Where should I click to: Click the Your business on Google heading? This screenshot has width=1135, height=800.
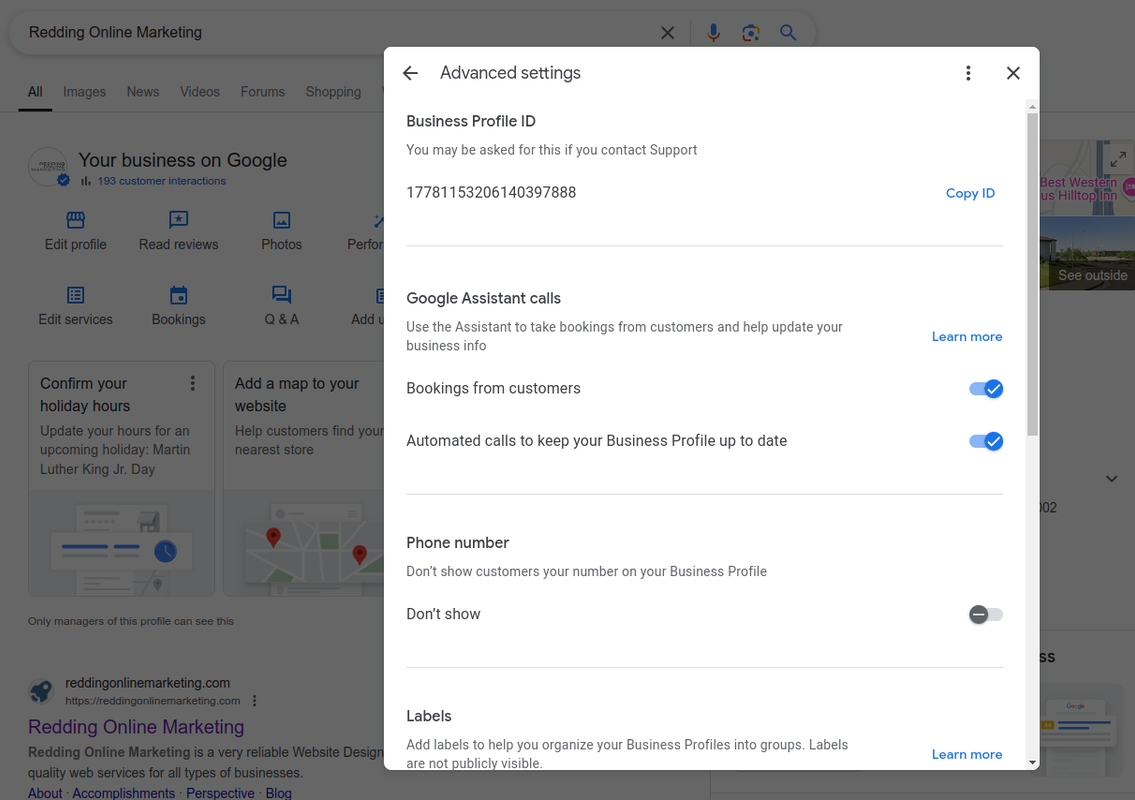tap(182, 160)
